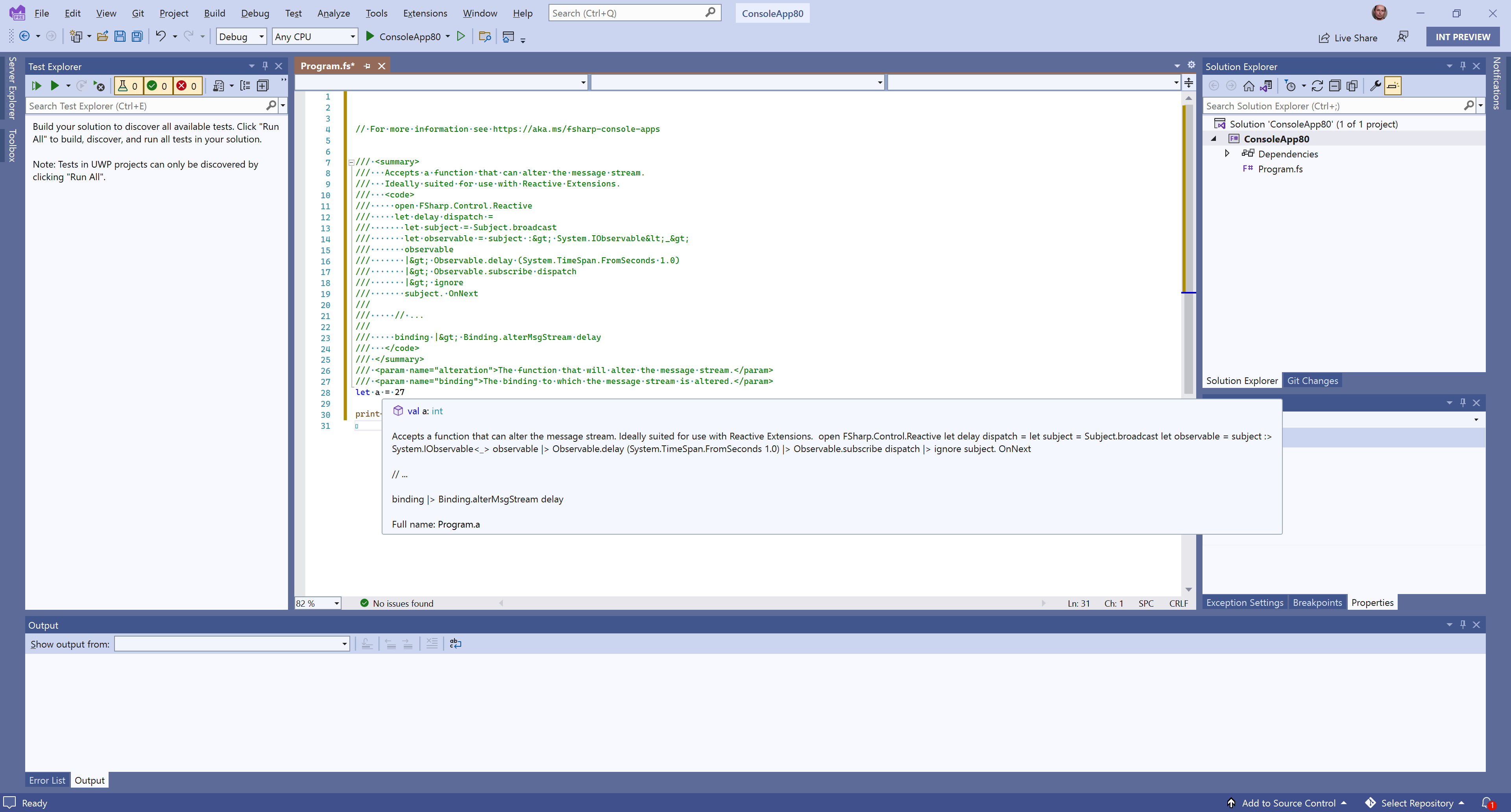Toggle Preview Selected Items button
This screenshot has height=812, width=1511.
pos(1393,86)
